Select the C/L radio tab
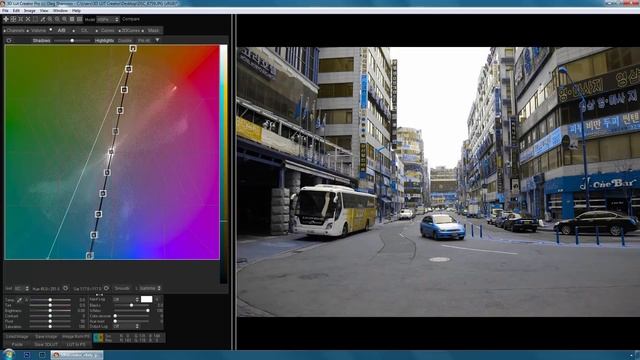The width and height of the screenshot is (640, 360). [82, 30]
